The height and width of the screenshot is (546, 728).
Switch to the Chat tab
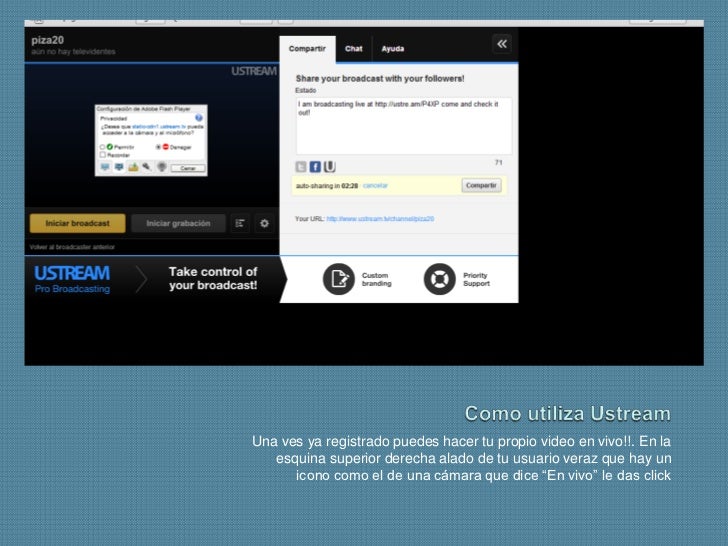point(354,49)
